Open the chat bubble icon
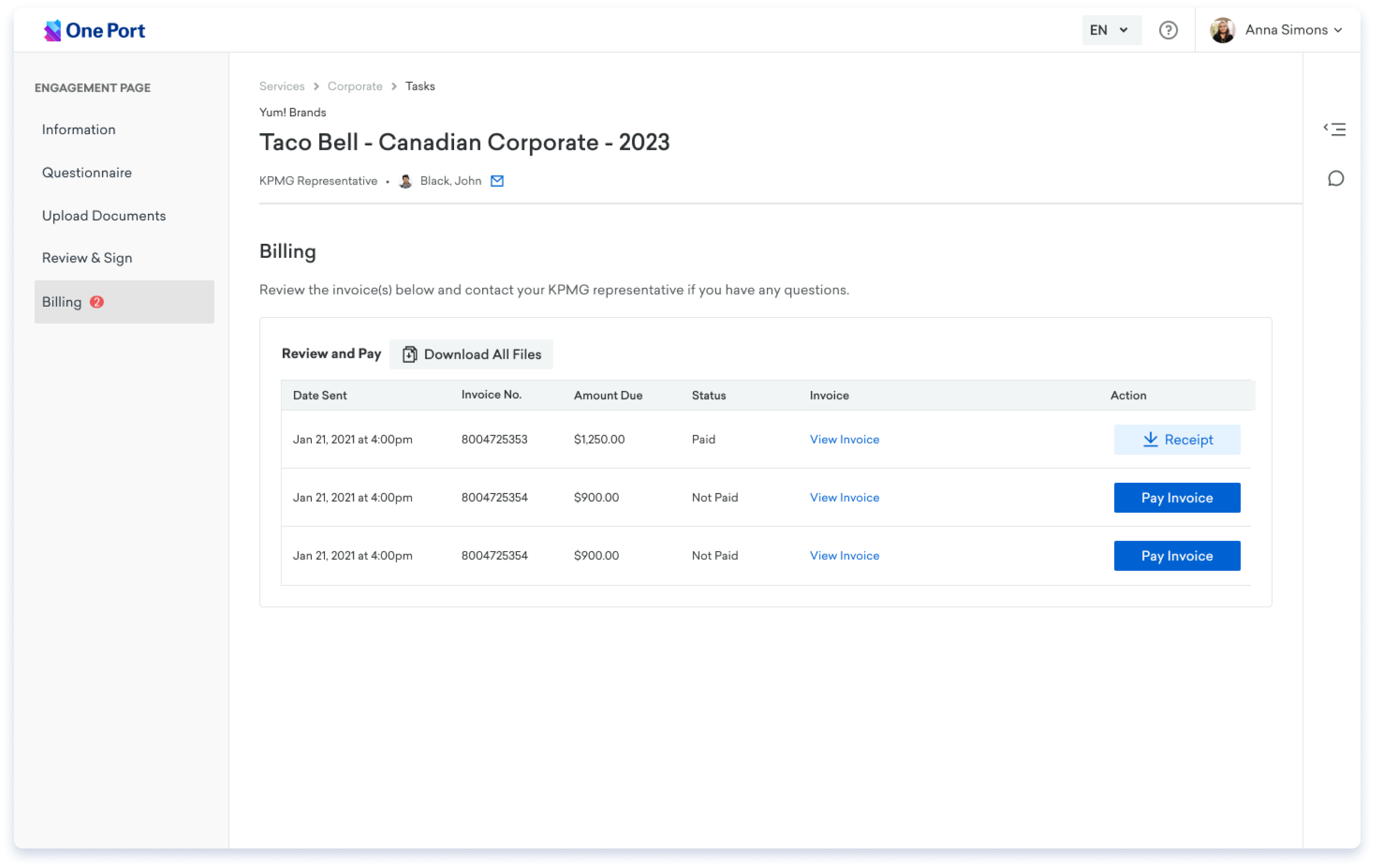The width and height of the screenshot is (1374, 868). pyautogui.click(x=1335, y=179)
